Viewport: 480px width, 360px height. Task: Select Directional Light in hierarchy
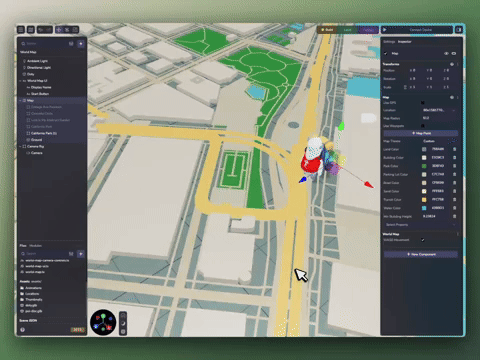tap(39, 68)
